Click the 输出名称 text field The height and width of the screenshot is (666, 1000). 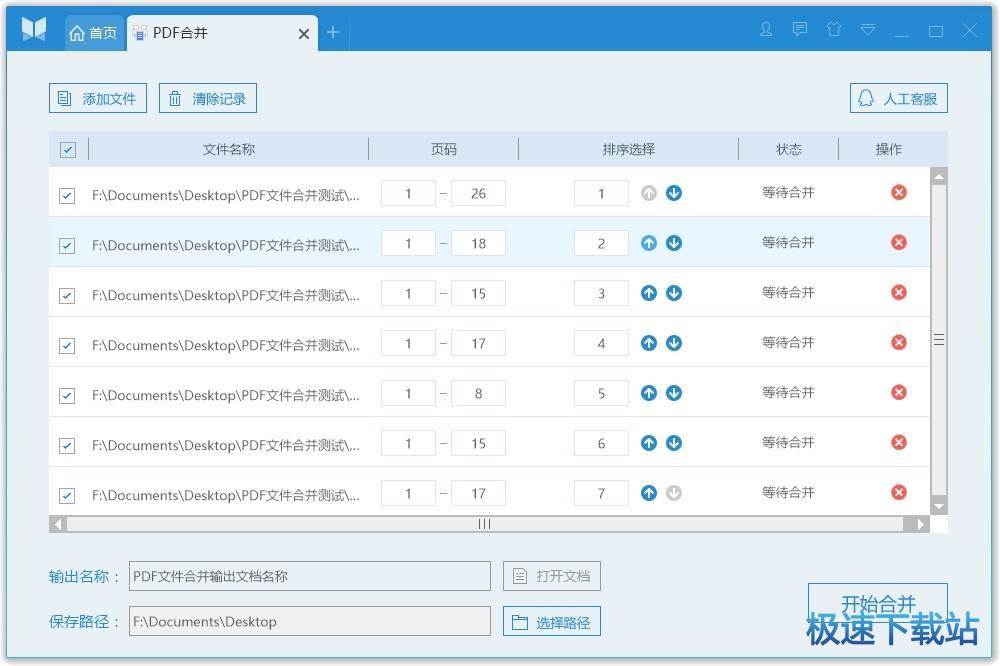point(310,576)
